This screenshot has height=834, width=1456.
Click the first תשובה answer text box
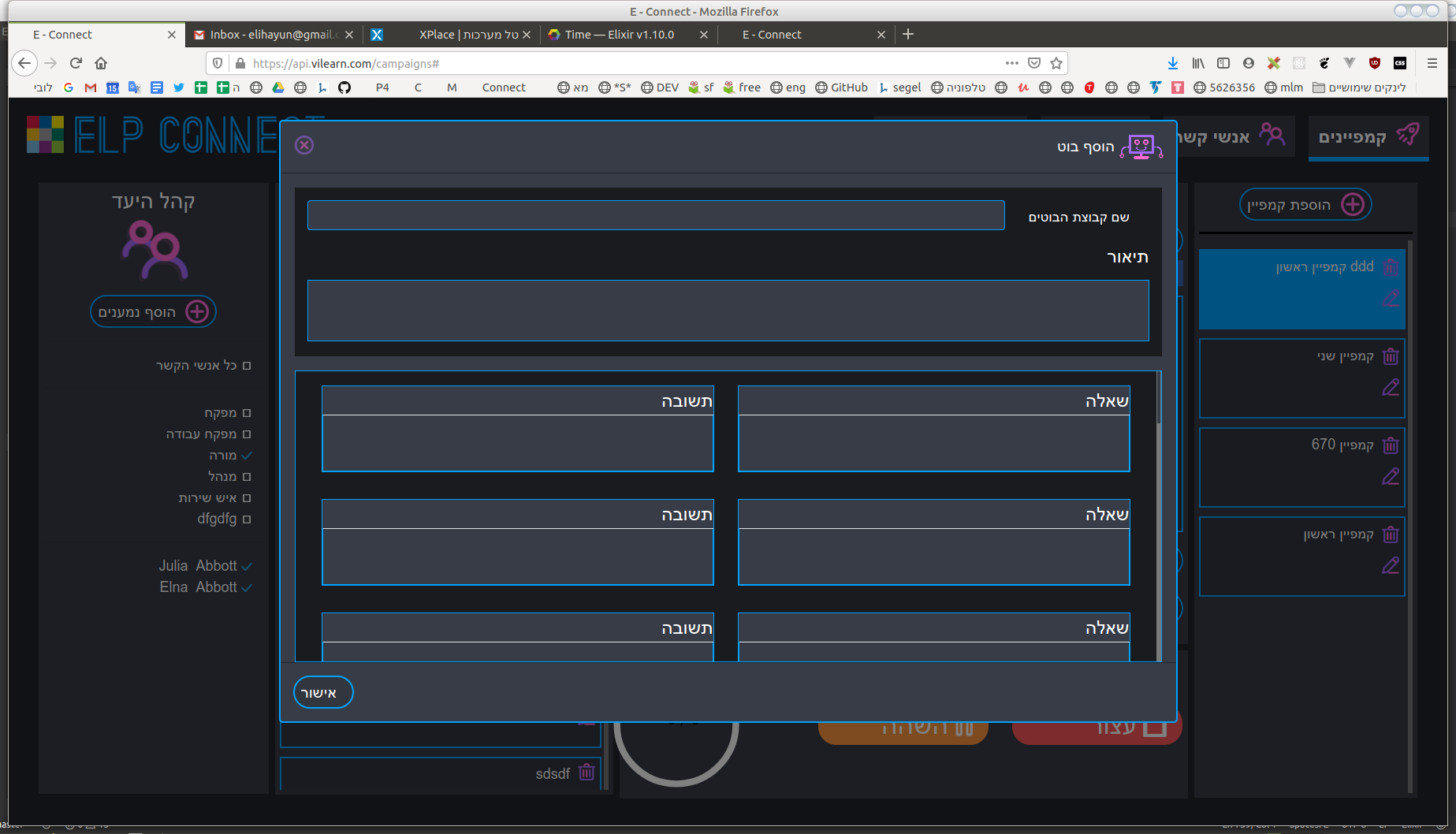point(517,443)
